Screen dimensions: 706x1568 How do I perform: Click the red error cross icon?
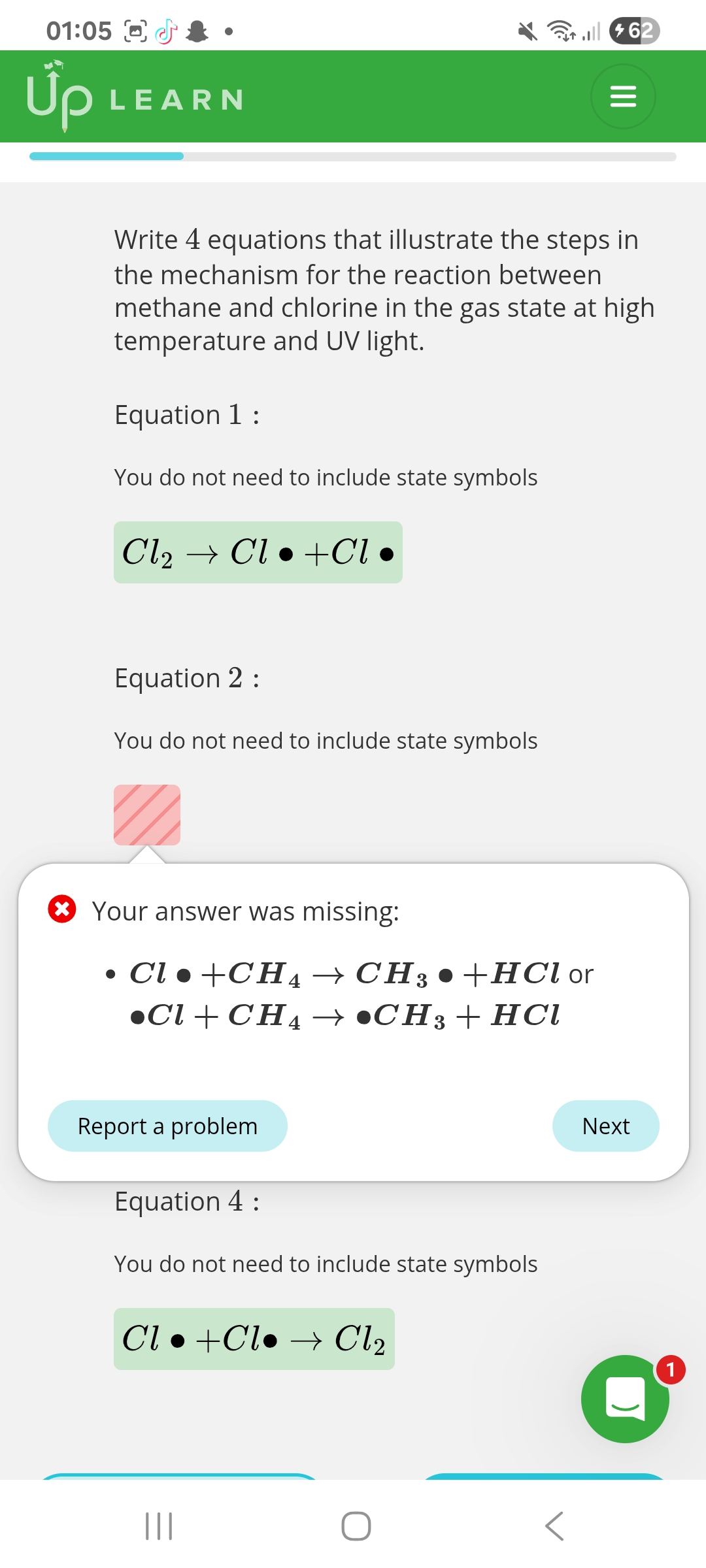click(x=62, y=909)
